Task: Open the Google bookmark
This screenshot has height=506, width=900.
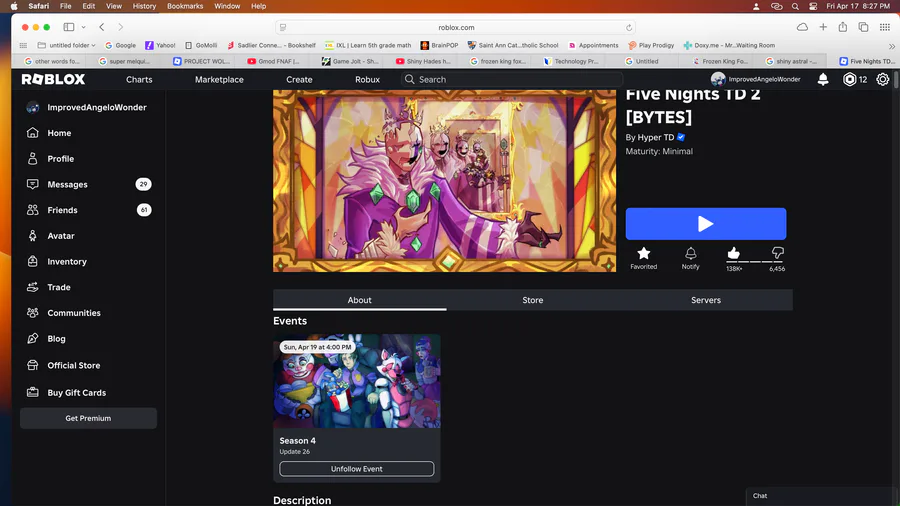Action: pyautogui.click(x=121, y=45)
